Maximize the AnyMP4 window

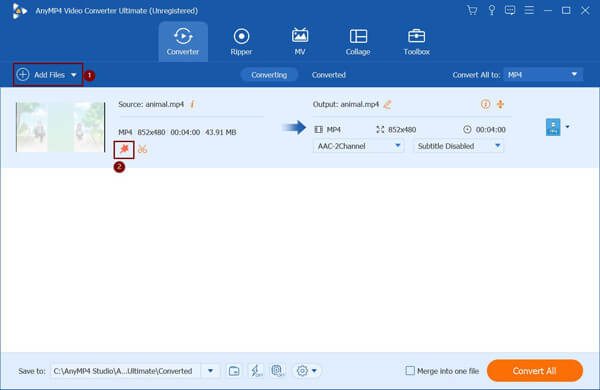pos(566,10)
